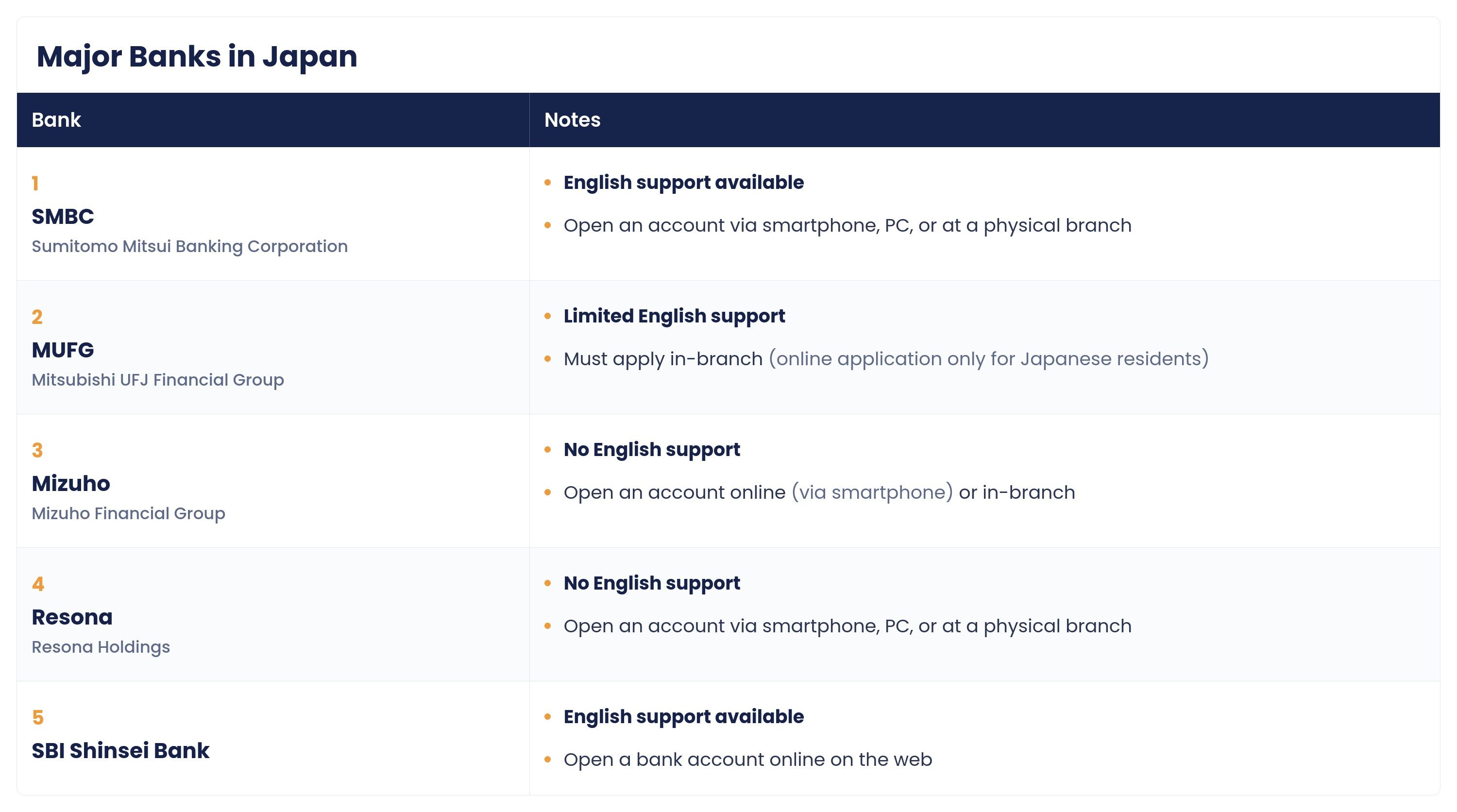Click the Major Banks in Japan heading
Viewport: 1457px width, 812px height.
tap(197, 56)
